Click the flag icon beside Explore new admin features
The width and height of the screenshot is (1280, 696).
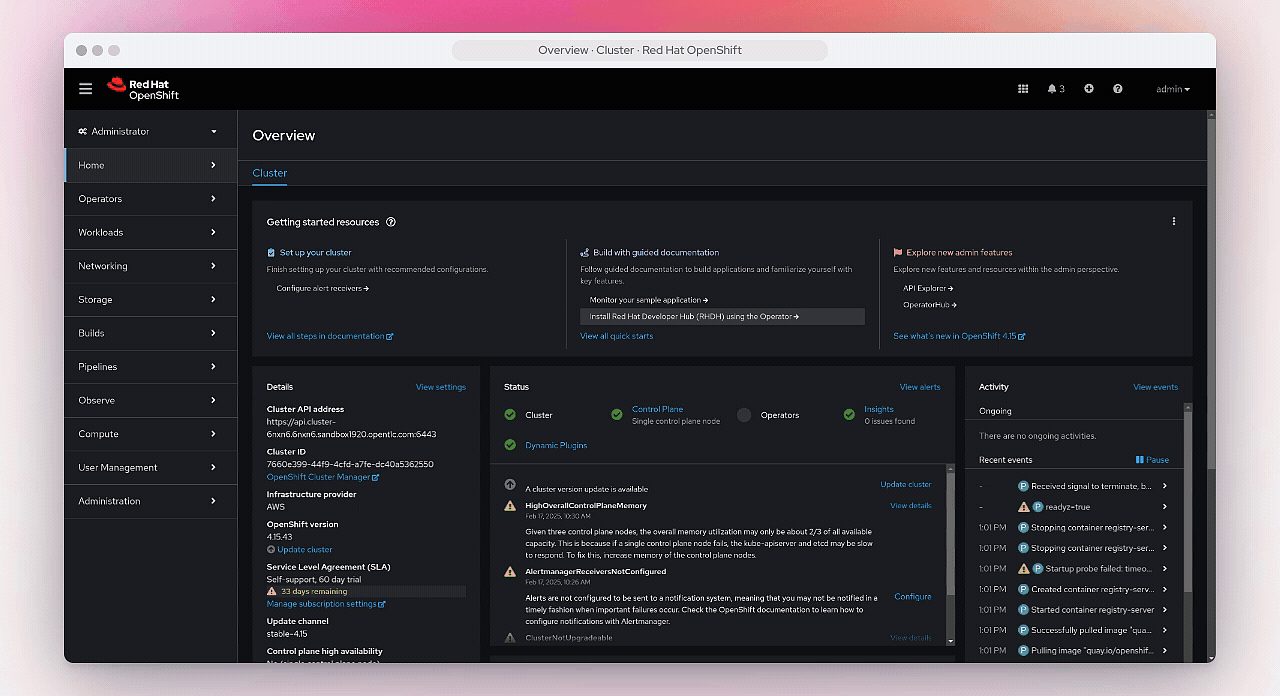pyautogui.click(x=898, y=253)
